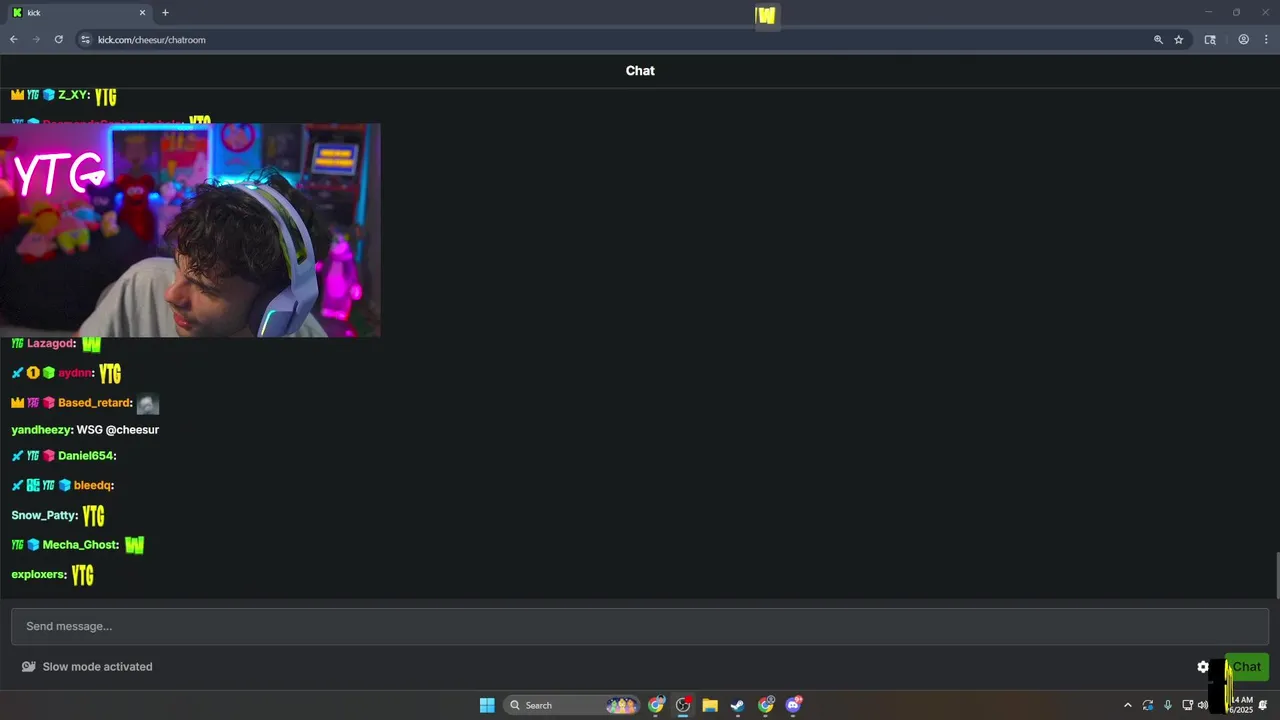Click the image emote in Based_retard's message

point(148,404)
